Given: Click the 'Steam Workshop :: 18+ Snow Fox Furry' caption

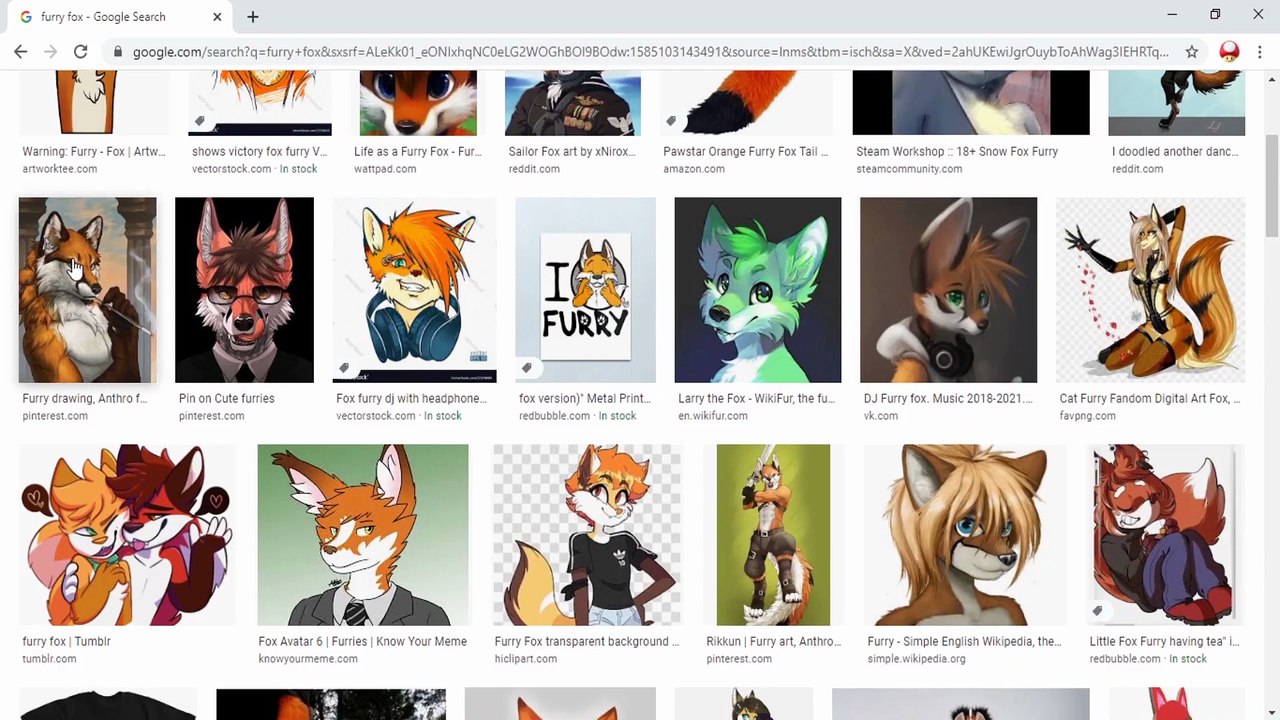Looking at the screenshot, I should (957, 151).
